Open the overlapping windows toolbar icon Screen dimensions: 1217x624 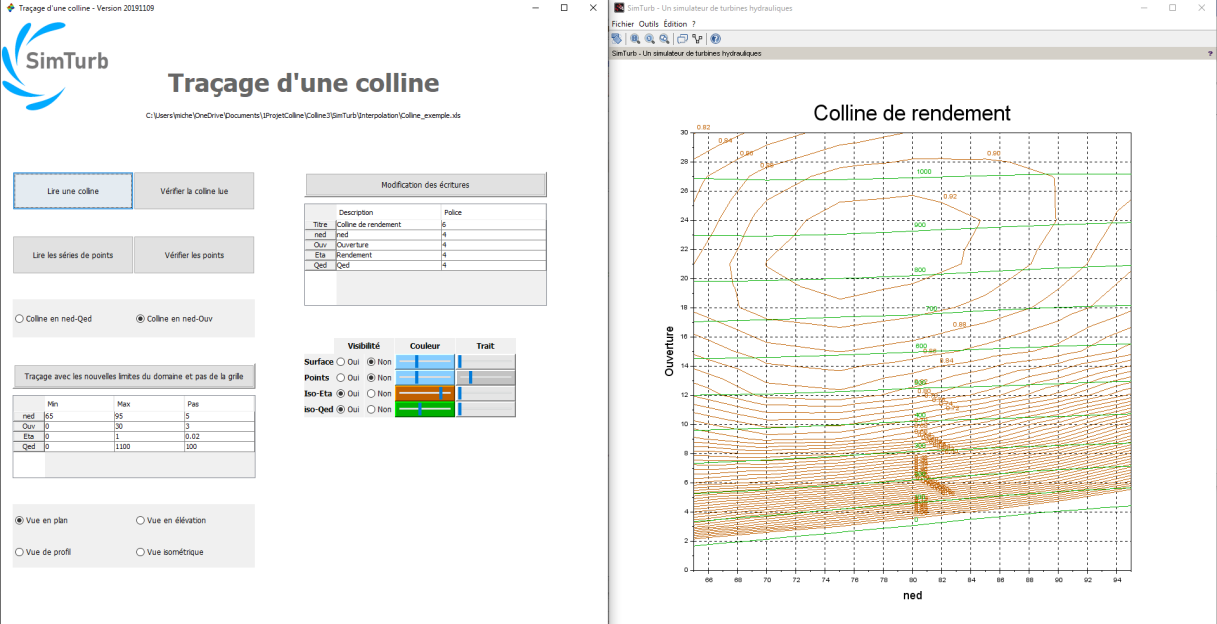point(682,38)
